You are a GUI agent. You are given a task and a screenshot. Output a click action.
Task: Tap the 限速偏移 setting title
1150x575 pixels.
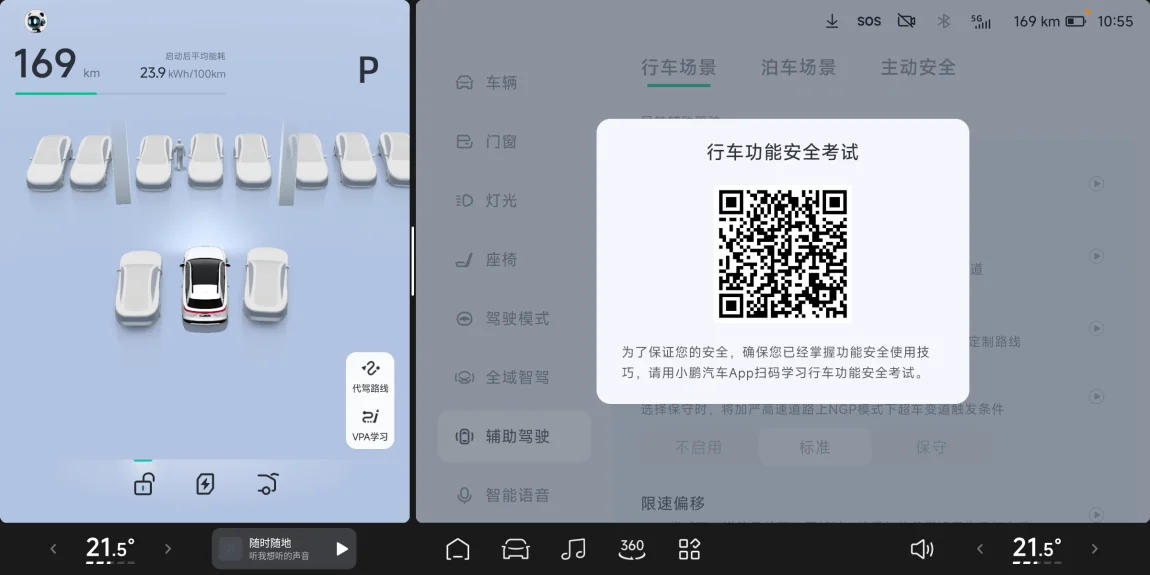(x=673, y=504)
